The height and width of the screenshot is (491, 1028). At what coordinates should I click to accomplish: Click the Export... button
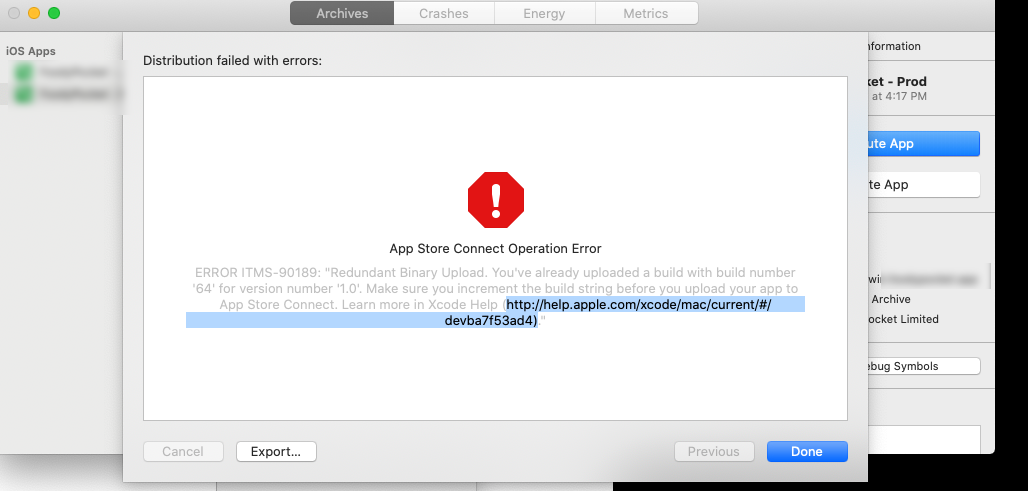pyautogui.click(x=276, y=451)
